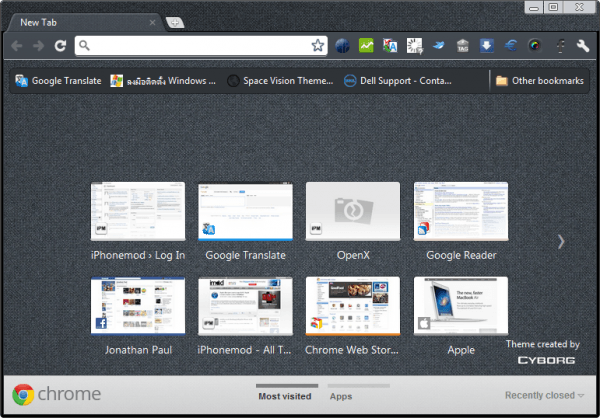Go back with the back arrow

(x=17, y=46)
